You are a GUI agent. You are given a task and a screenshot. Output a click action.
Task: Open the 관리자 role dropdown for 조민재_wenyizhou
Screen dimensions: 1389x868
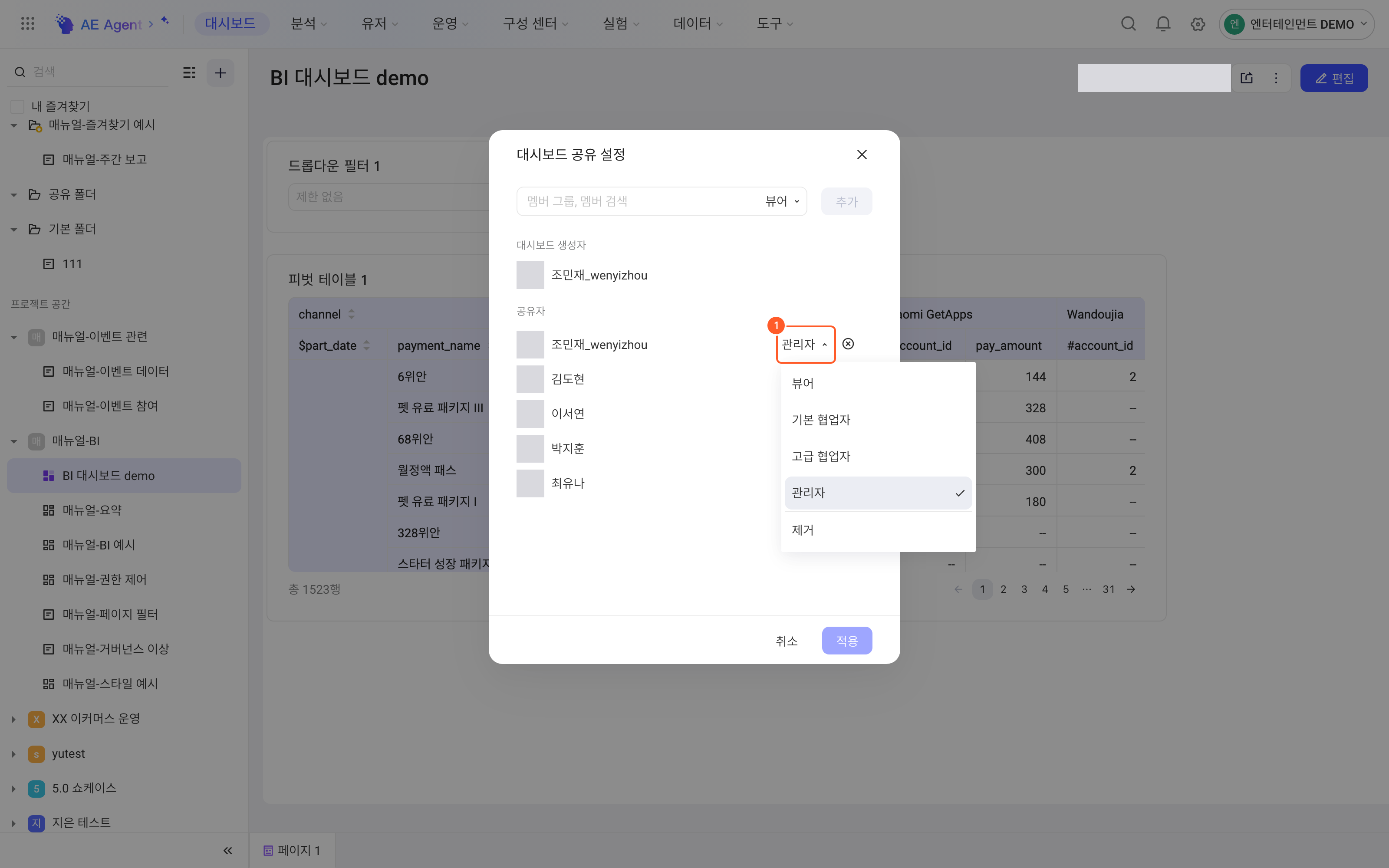(805, 344)
